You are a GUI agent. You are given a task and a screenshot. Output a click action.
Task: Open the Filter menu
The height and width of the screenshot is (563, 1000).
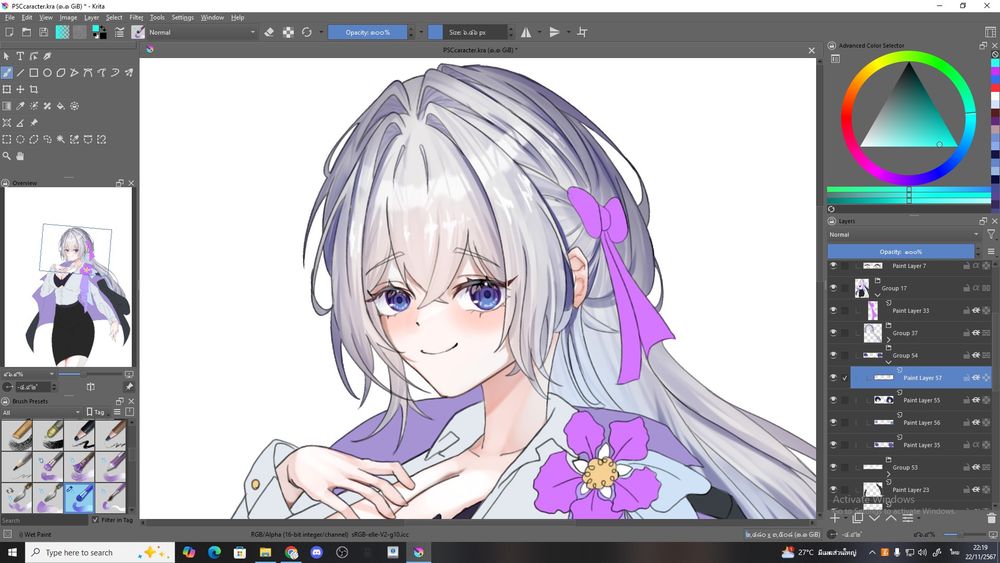[x=136, y=17]
